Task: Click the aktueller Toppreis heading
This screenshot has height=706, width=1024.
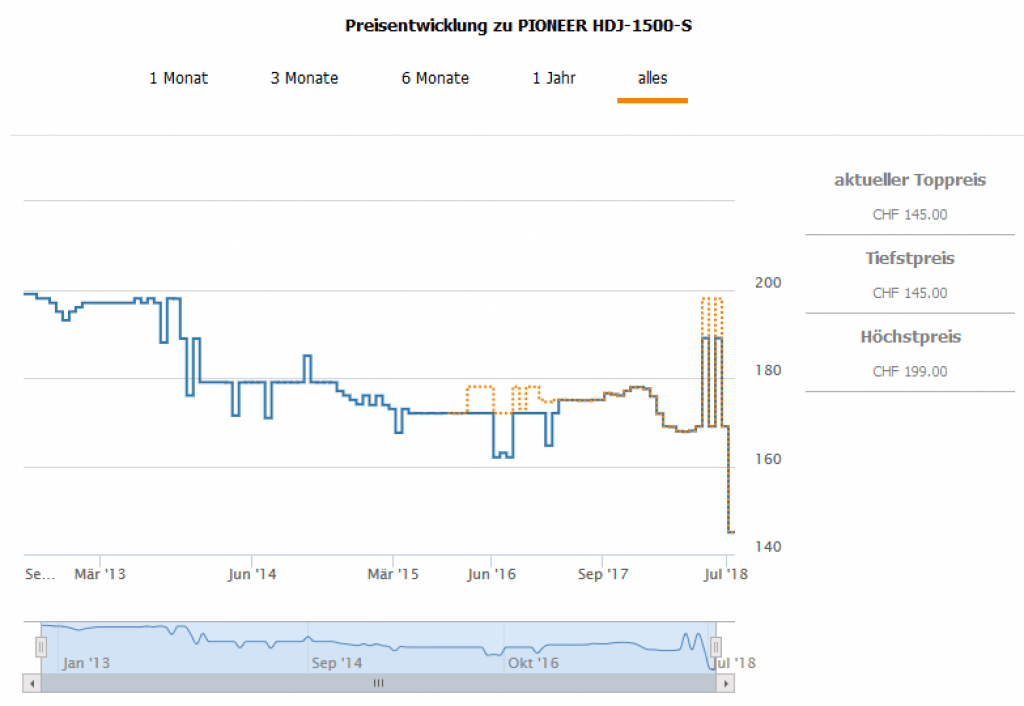Action: [x=910, y=180]
